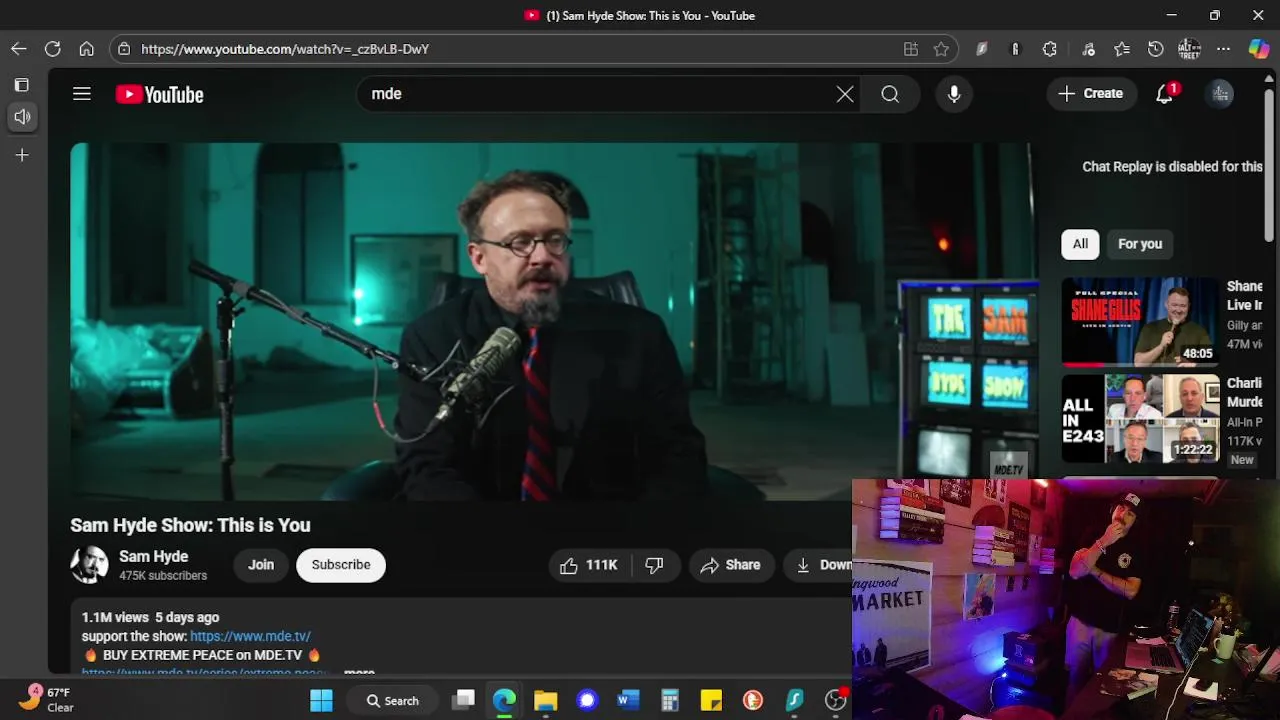Open YouTube notifications bell

point(1165,94)
